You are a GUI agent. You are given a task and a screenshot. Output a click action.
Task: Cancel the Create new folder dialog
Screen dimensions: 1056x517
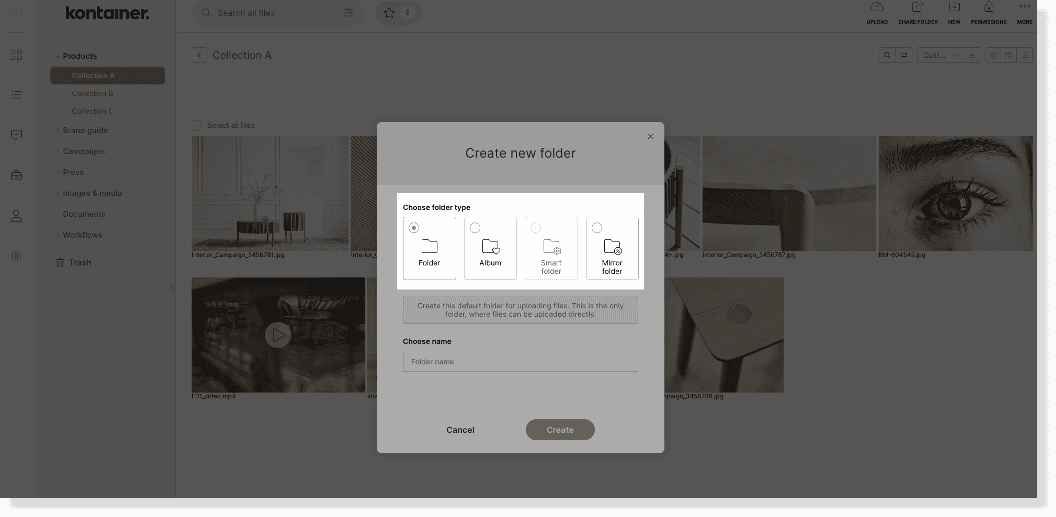461,429
